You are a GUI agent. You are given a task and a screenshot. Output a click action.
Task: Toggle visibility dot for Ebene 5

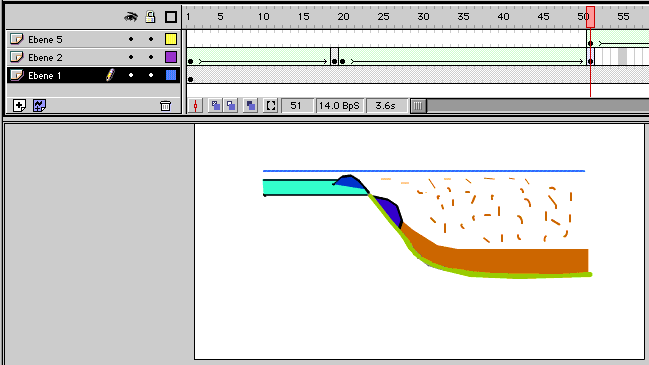coord(131,39)
